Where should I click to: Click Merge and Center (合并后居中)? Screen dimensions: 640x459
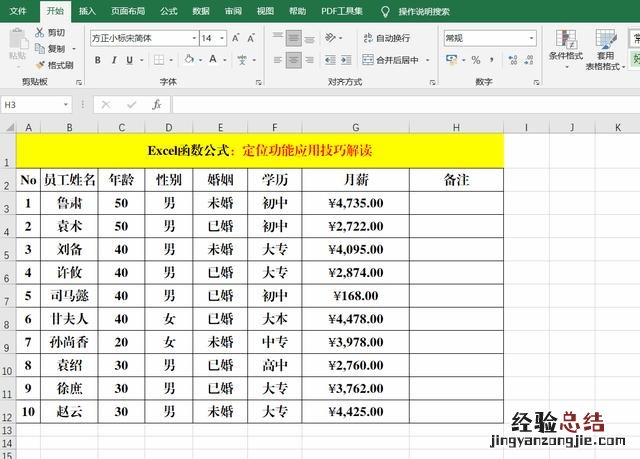390,60
